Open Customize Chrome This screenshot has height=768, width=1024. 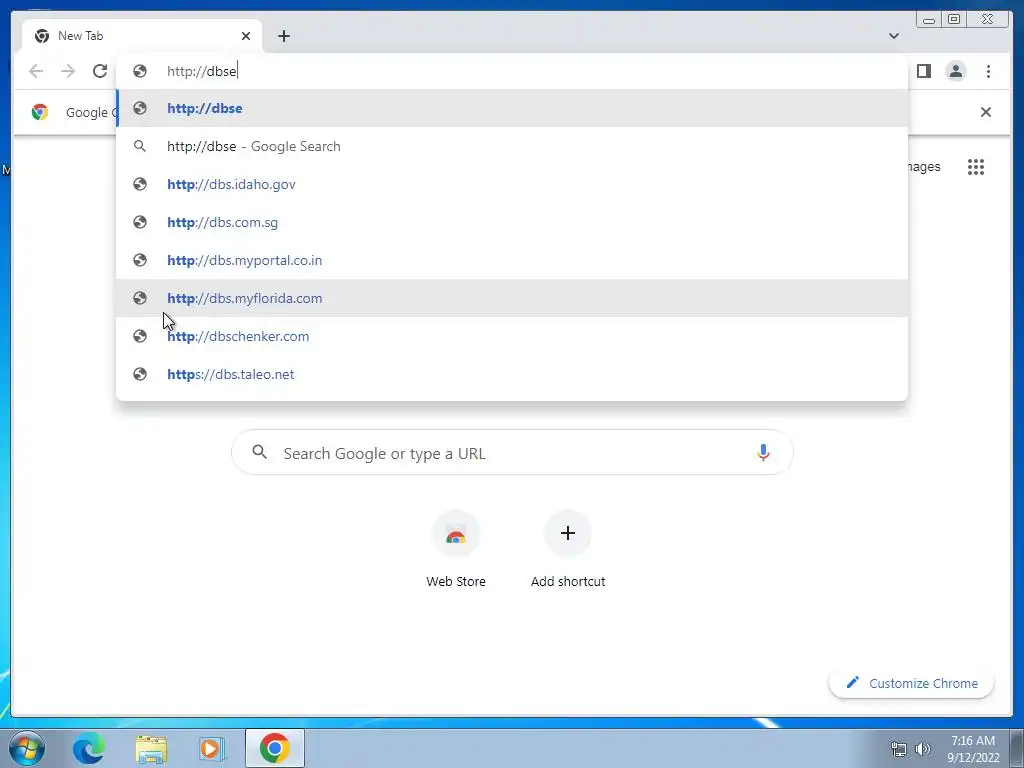(912, 683)
